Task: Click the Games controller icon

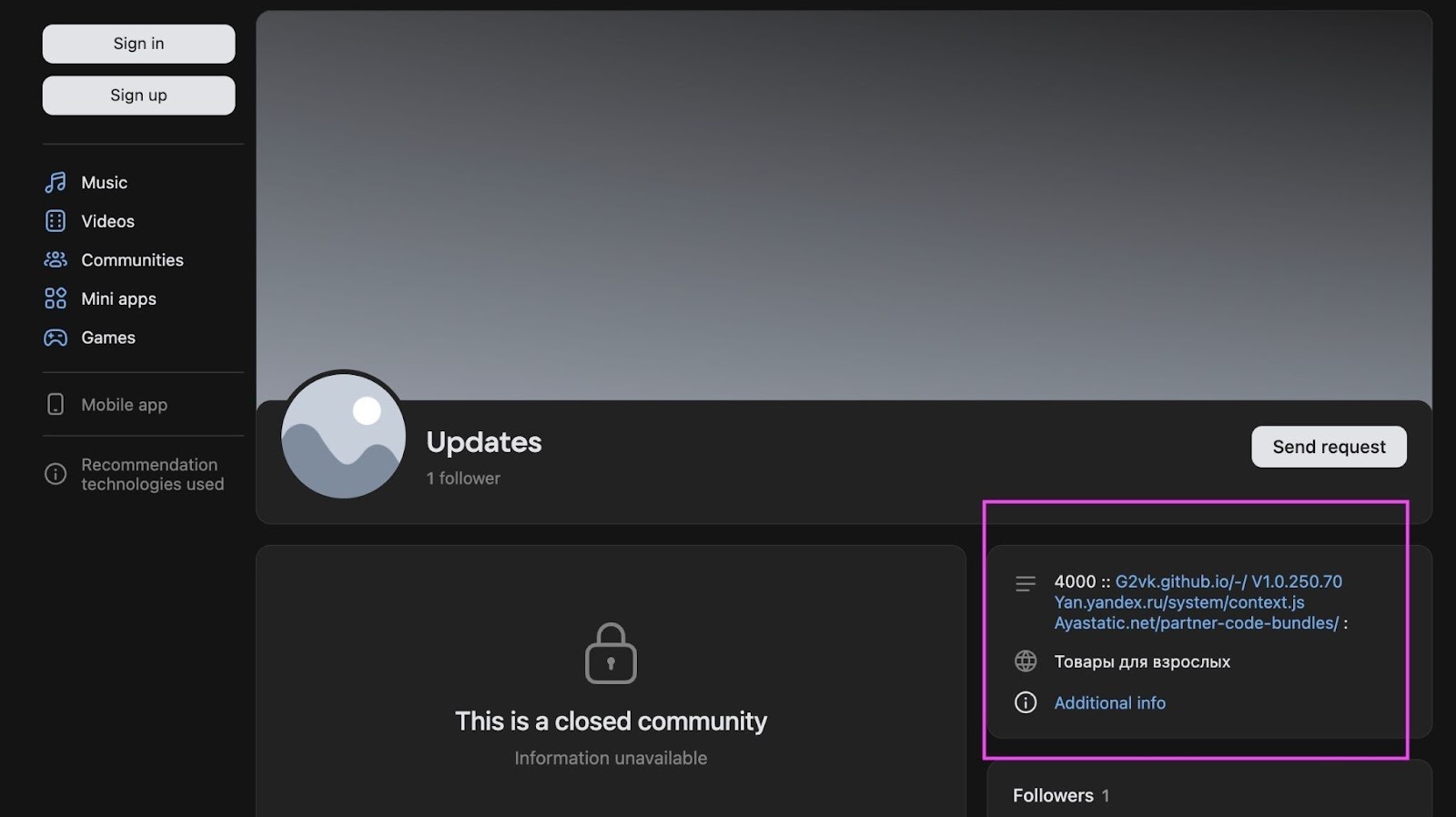Action: 56,338
